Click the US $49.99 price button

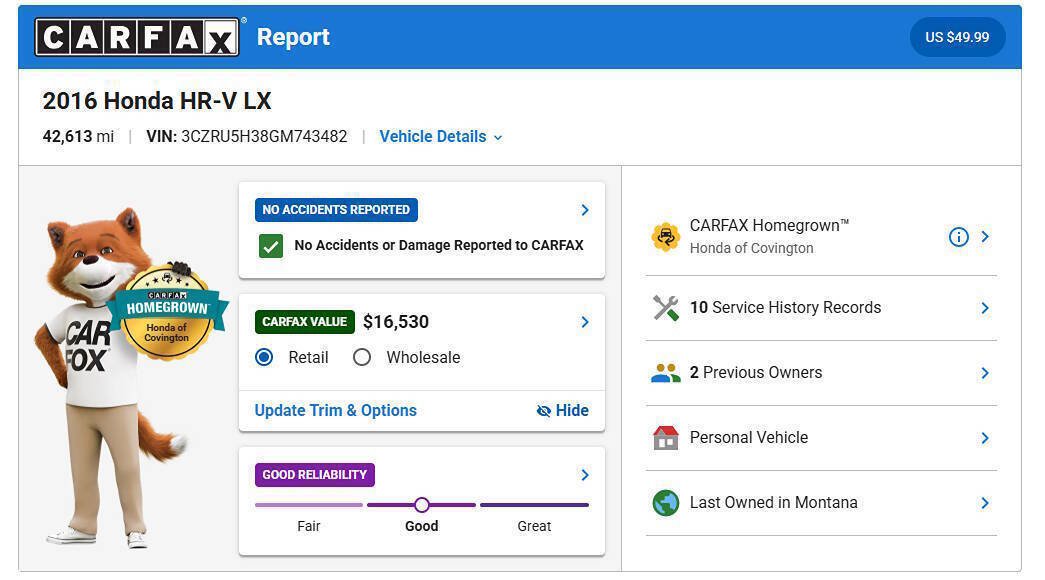pyautogui.click(x=957, y=37)
